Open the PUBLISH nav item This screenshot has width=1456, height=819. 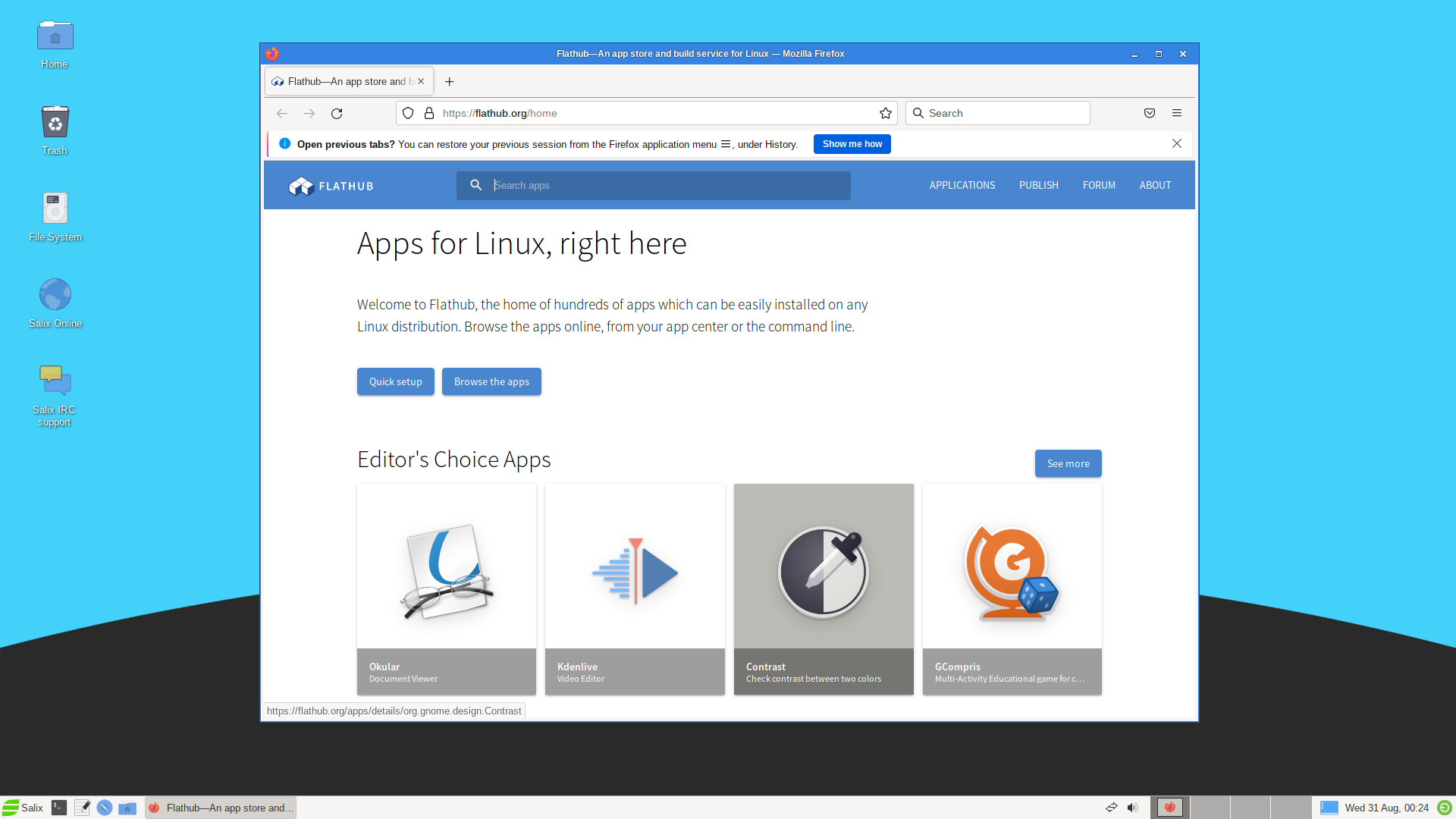(1039, 185)
